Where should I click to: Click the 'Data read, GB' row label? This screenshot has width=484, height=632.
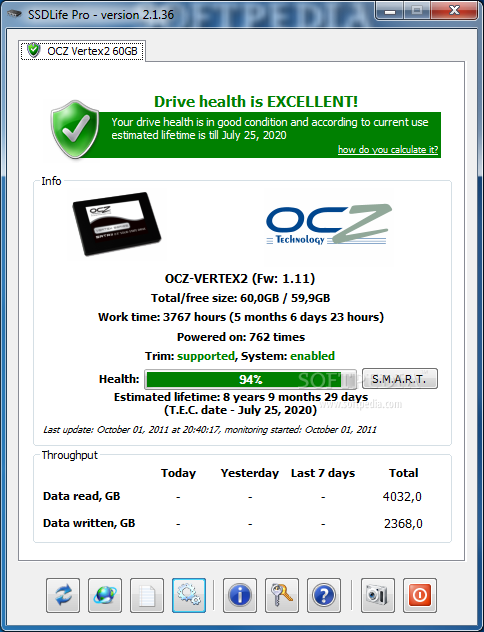[x=82, y=496]
